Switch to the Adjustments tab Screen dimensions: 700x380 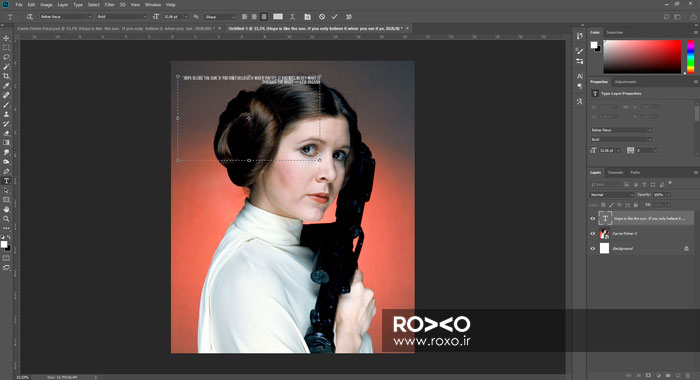click(625, 82)
